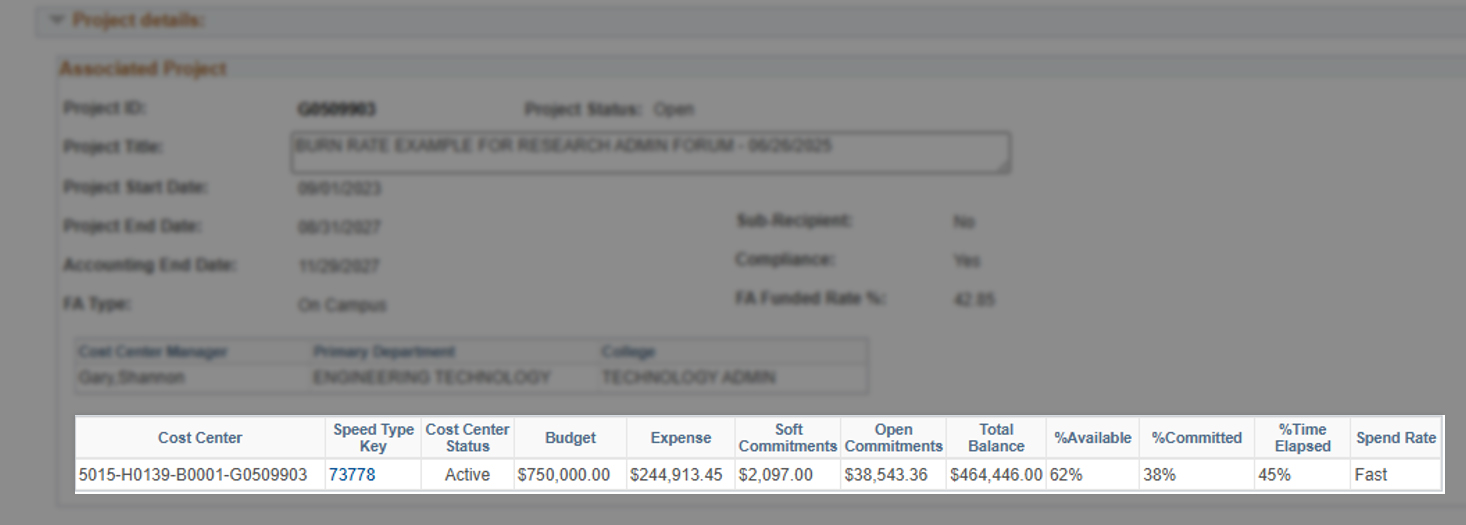Open Speed Type Key link 73778
The width and height of the screenshot is (1466, 525).
[352, 475]
